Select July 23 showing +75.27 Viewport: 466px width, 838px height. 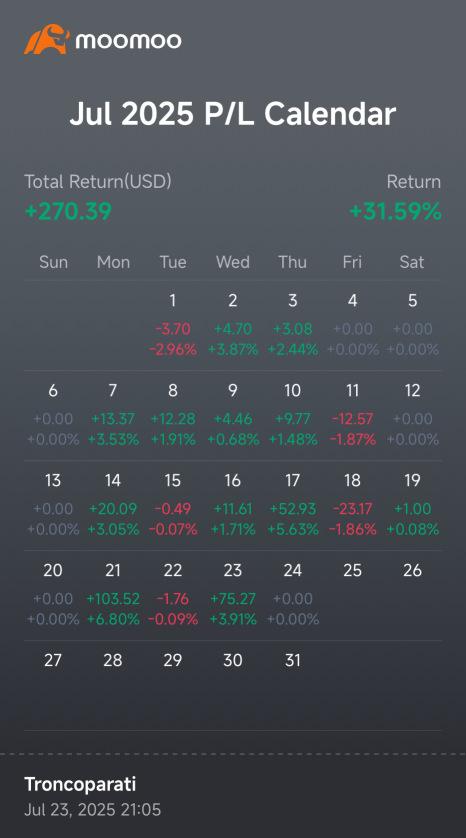tap(232, 595)
